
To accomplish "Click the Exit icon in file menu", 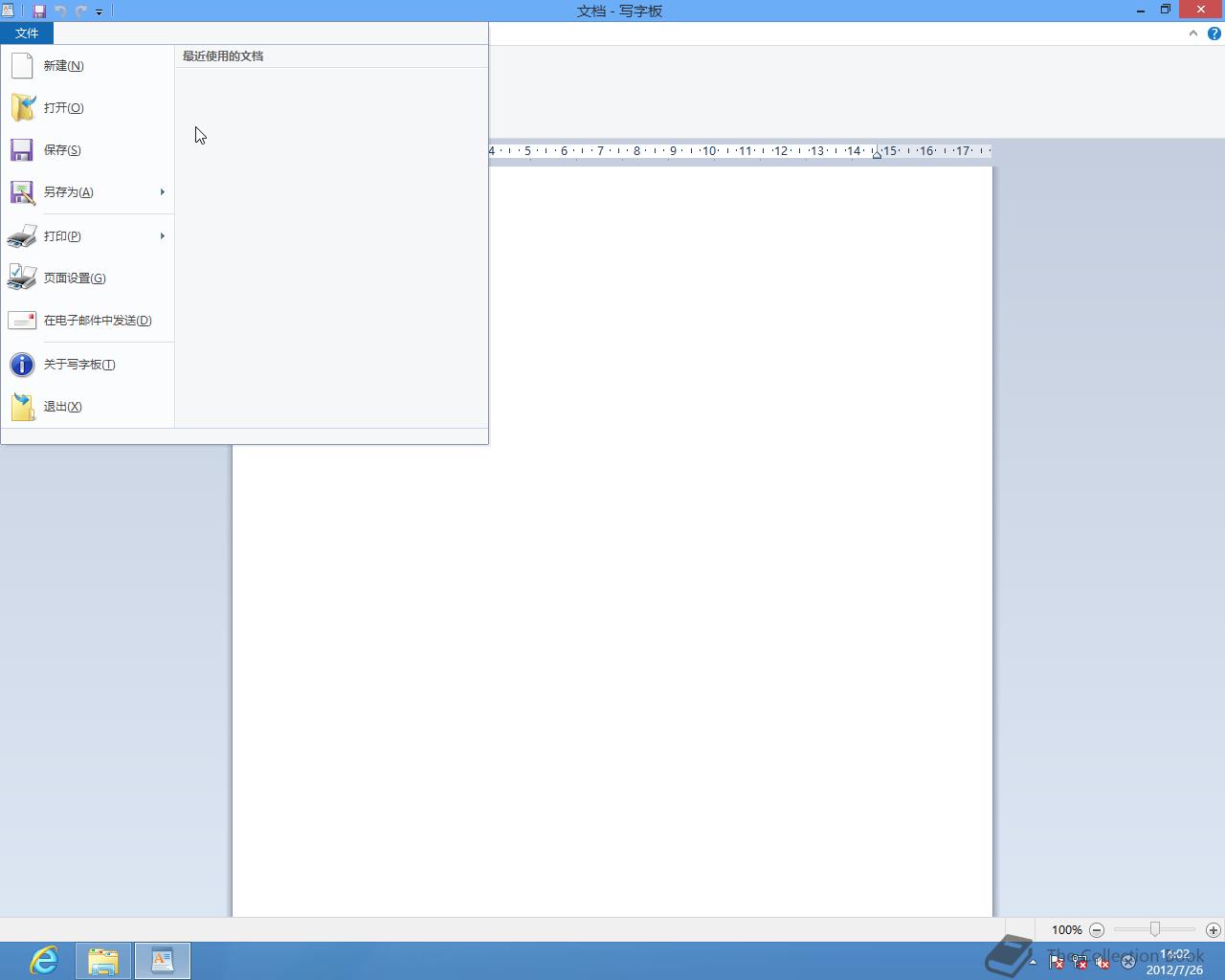I will pos(22,407).
